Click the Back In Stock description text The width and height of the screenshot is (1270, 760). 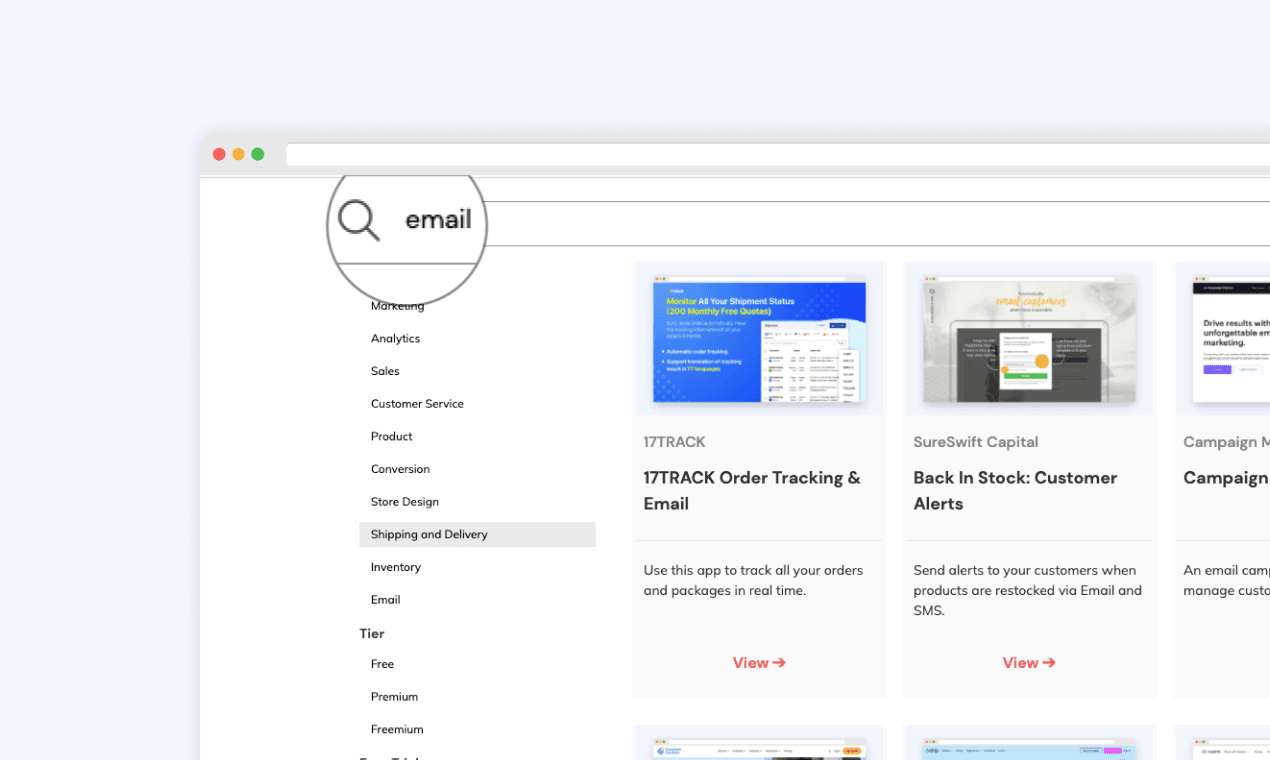[x=1027, y=590]
